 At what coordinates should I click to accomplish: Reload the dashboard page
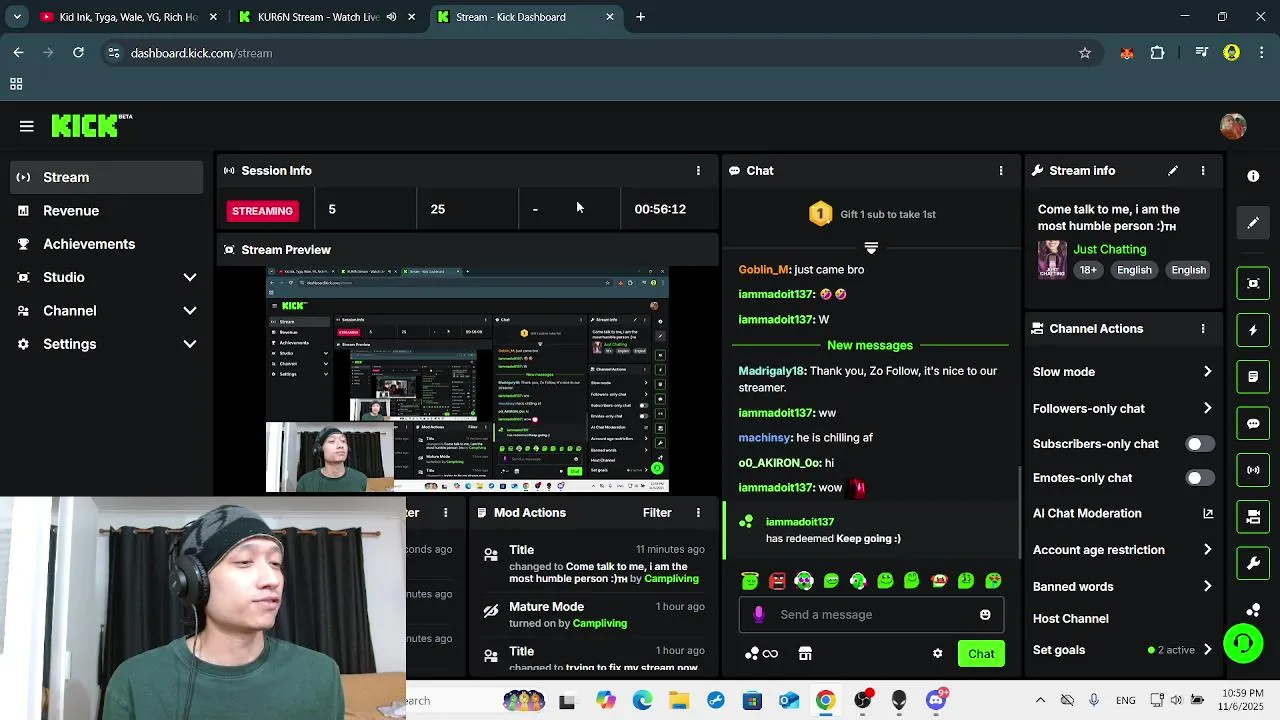[x=78, y=53]
